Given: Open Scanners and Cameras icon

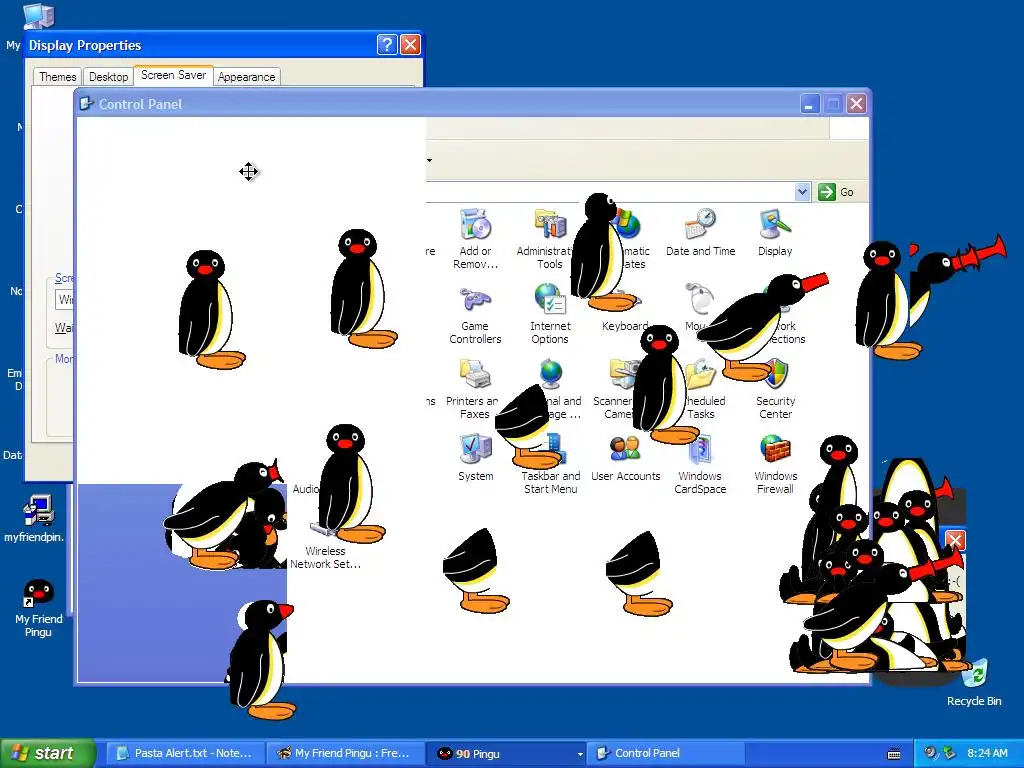Looking at the screenshot, I should pyautogui.click(x=621, y=375).
